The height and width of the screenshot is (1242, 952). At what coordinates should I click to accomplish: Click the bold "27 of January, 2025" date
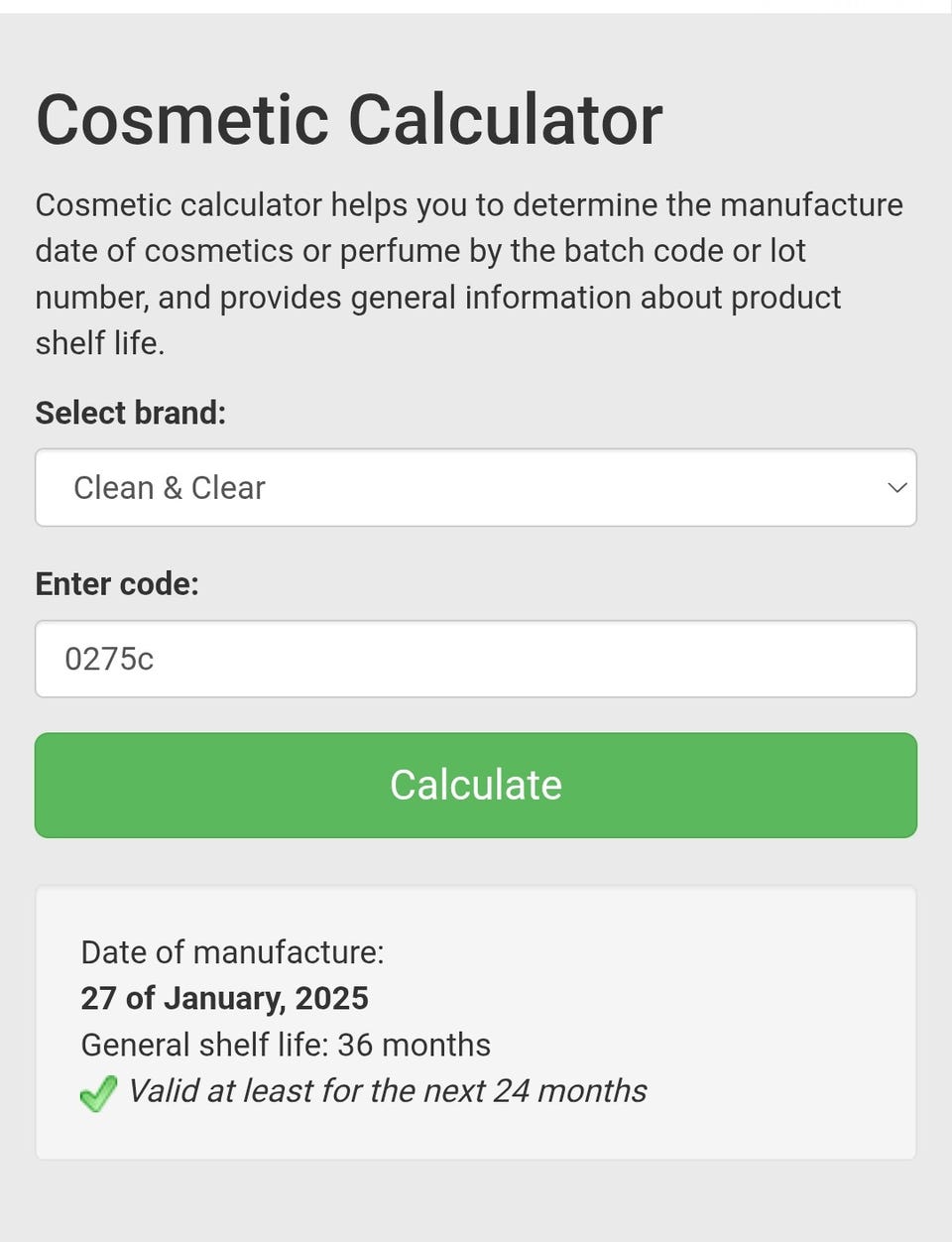[224, 998]
